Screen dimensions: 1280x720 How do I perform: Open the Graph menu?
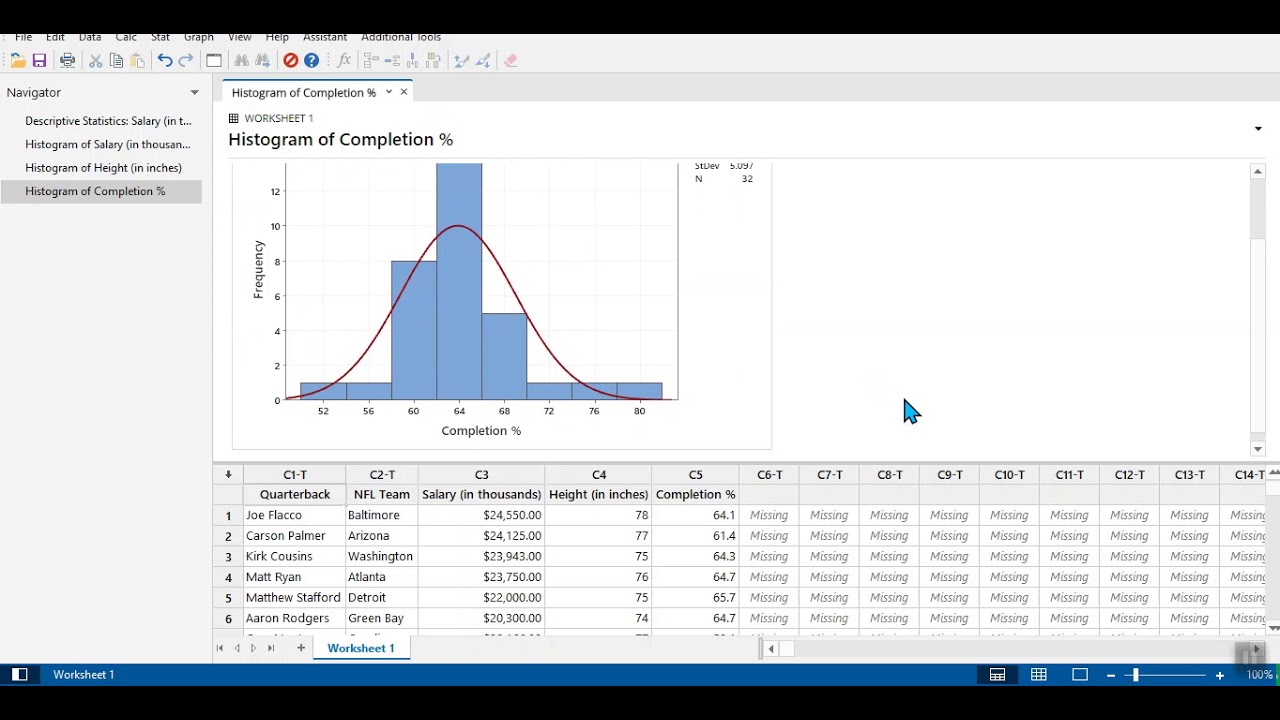point(199,37)
